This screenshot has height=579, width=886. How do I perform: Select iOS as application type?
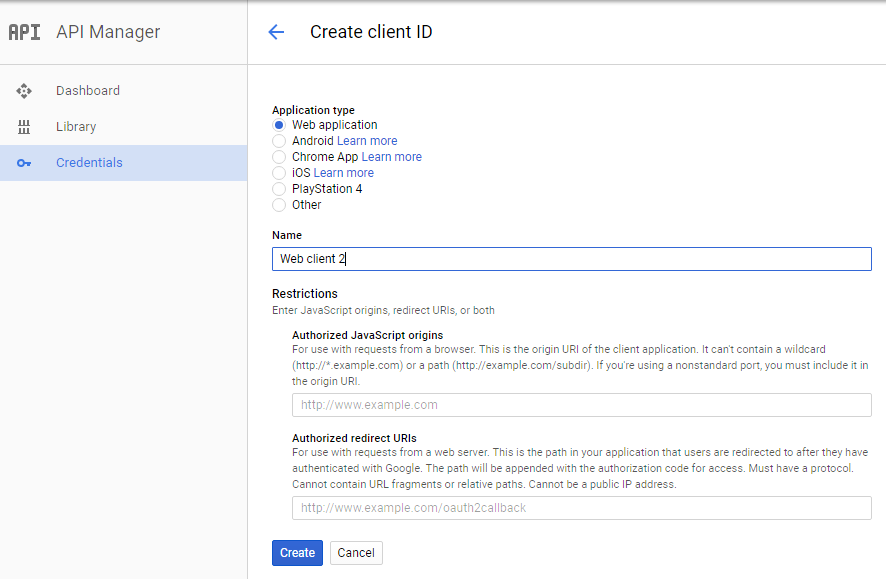279,173
